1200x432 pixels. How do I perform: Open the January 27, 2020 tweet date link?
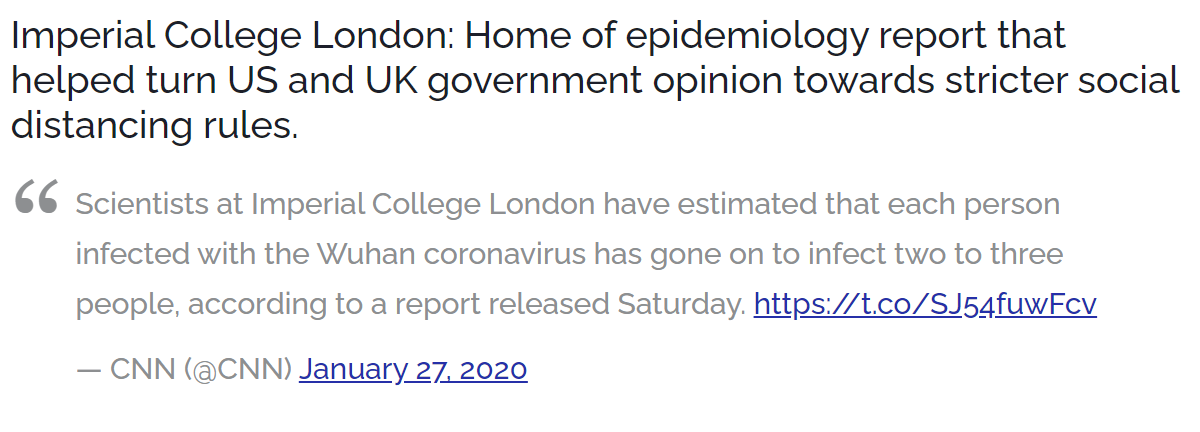pos(412,370)
